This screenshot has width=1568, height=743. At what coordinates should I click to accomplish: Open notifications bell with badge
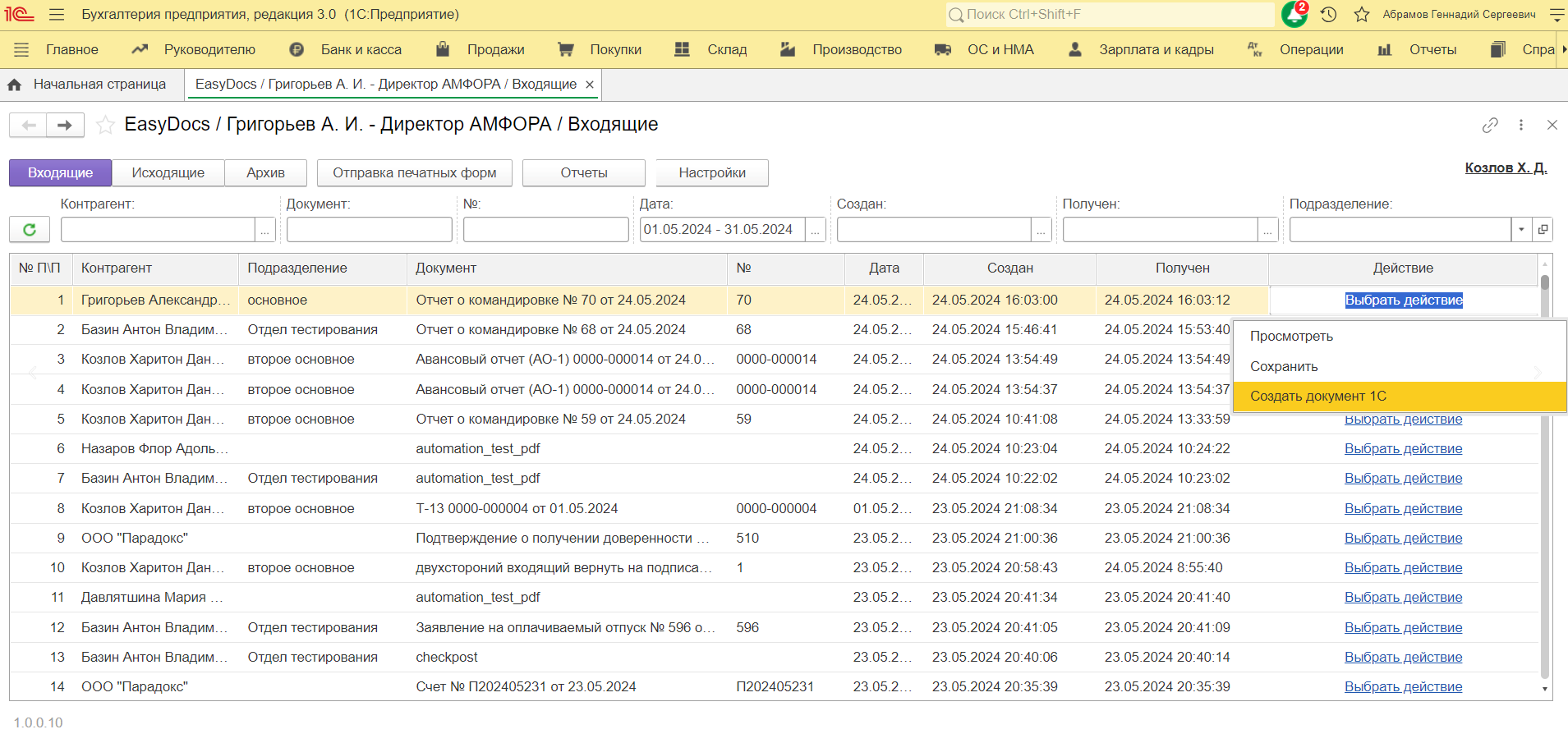[x=1294, y=15]
